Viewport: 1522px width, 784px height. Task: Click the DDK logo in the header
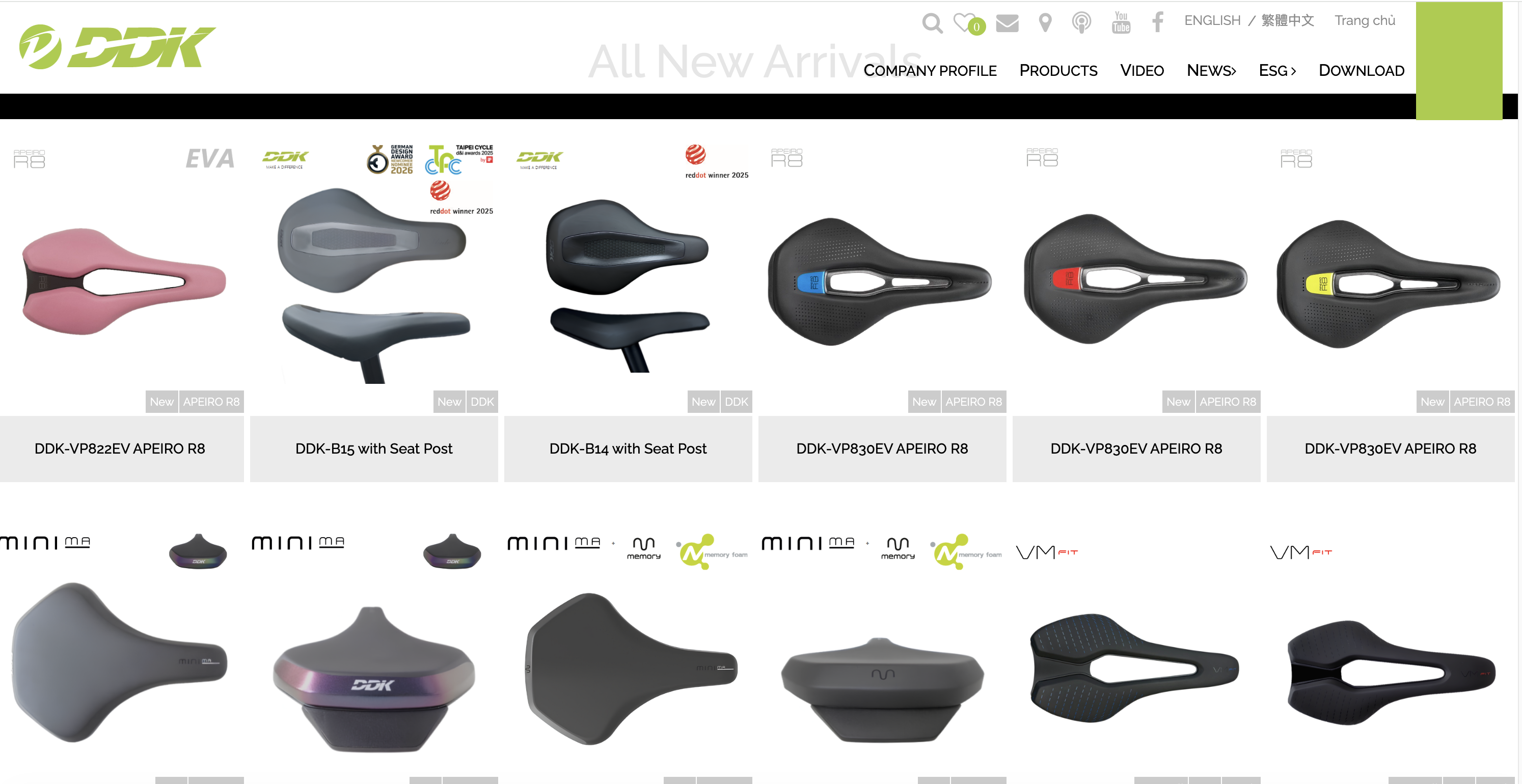click(x=118, y=47)
